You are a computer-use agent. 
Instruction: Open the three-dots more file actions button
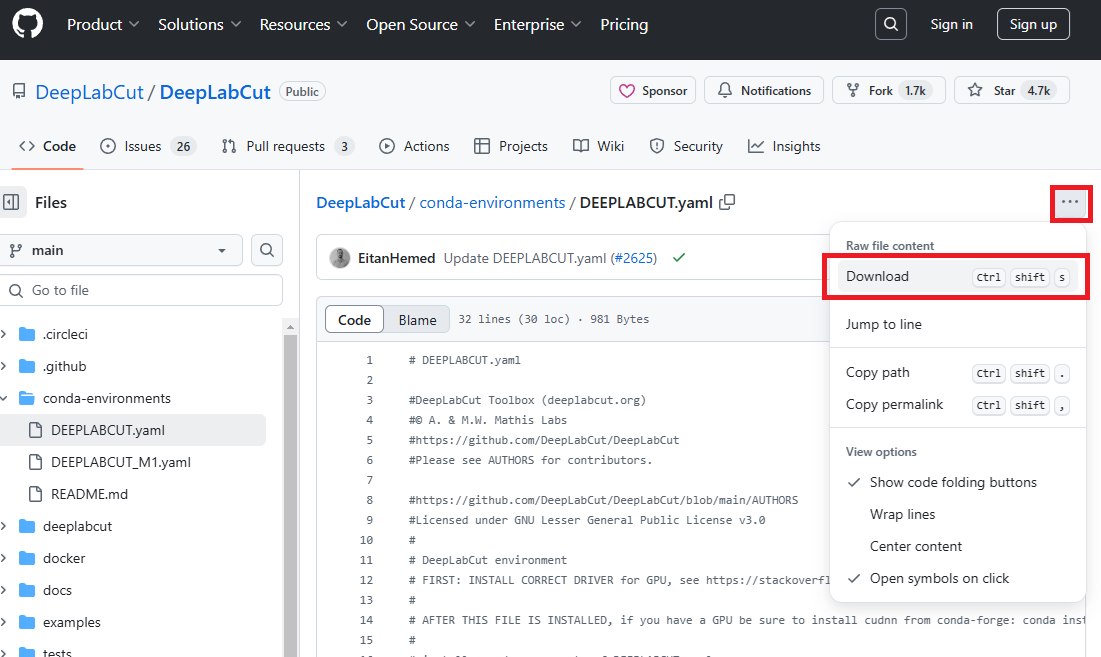click(1070, 202)
